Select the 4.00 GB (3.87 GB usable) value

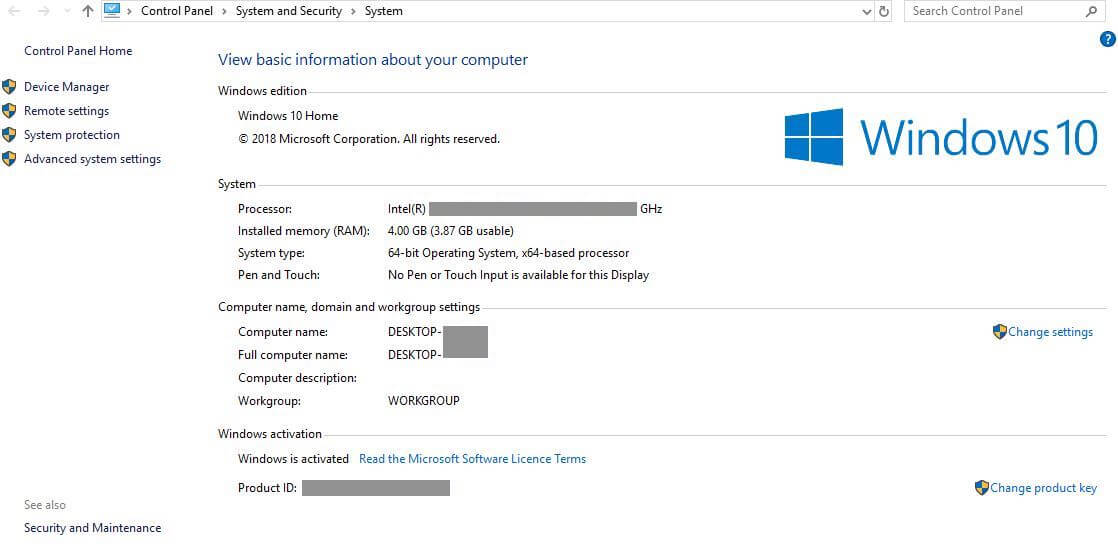click(x=451, y=231)
